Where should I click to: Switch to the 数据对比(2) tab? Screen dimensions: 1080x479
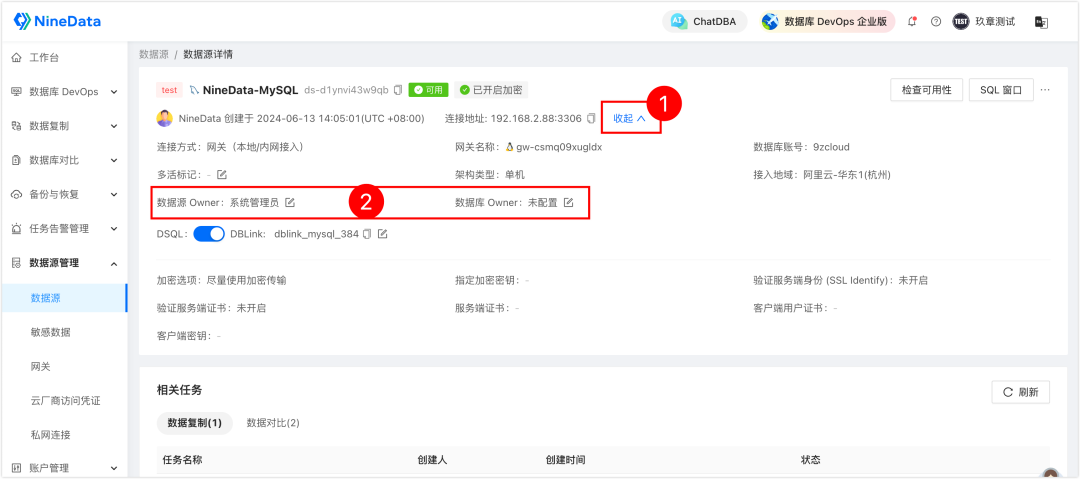coord(273,422)
